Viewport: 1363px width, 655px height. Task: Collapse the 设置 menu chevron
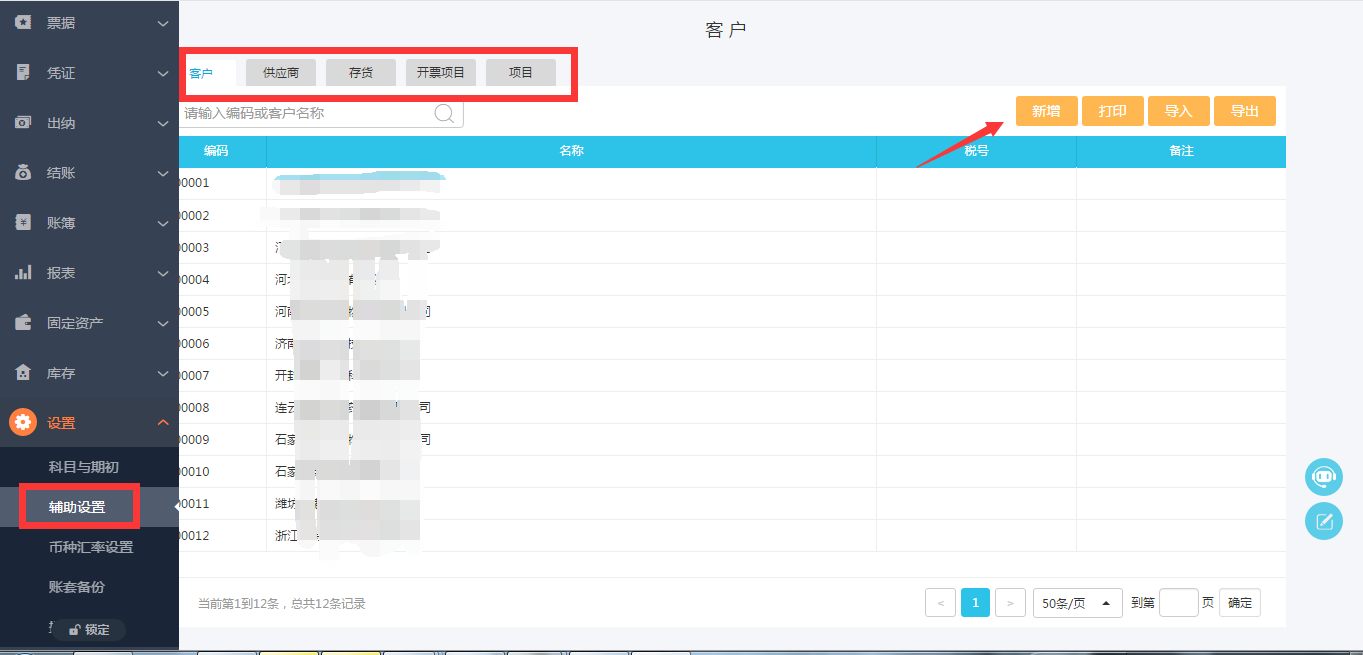pyautogui.click(x=163, y=423)
